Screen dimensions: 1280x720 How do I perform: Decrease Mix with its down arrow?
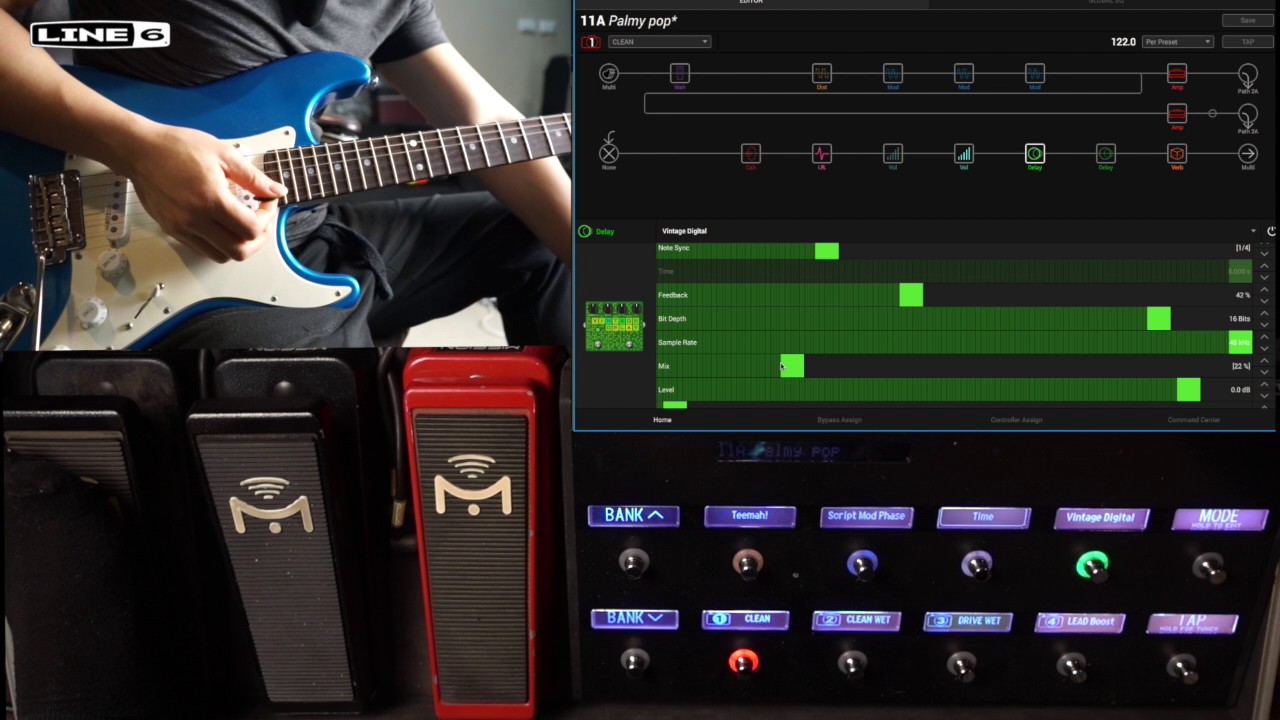click(1264, 372)
